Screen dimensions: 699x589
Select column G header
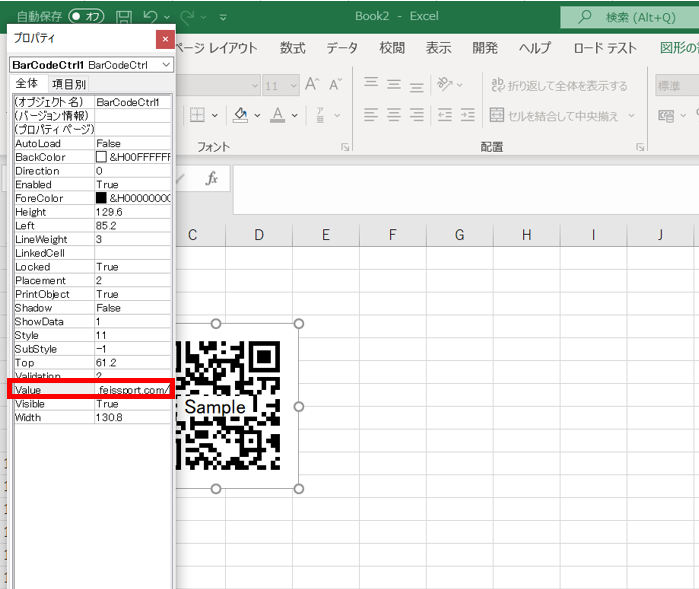pos(460,235)
